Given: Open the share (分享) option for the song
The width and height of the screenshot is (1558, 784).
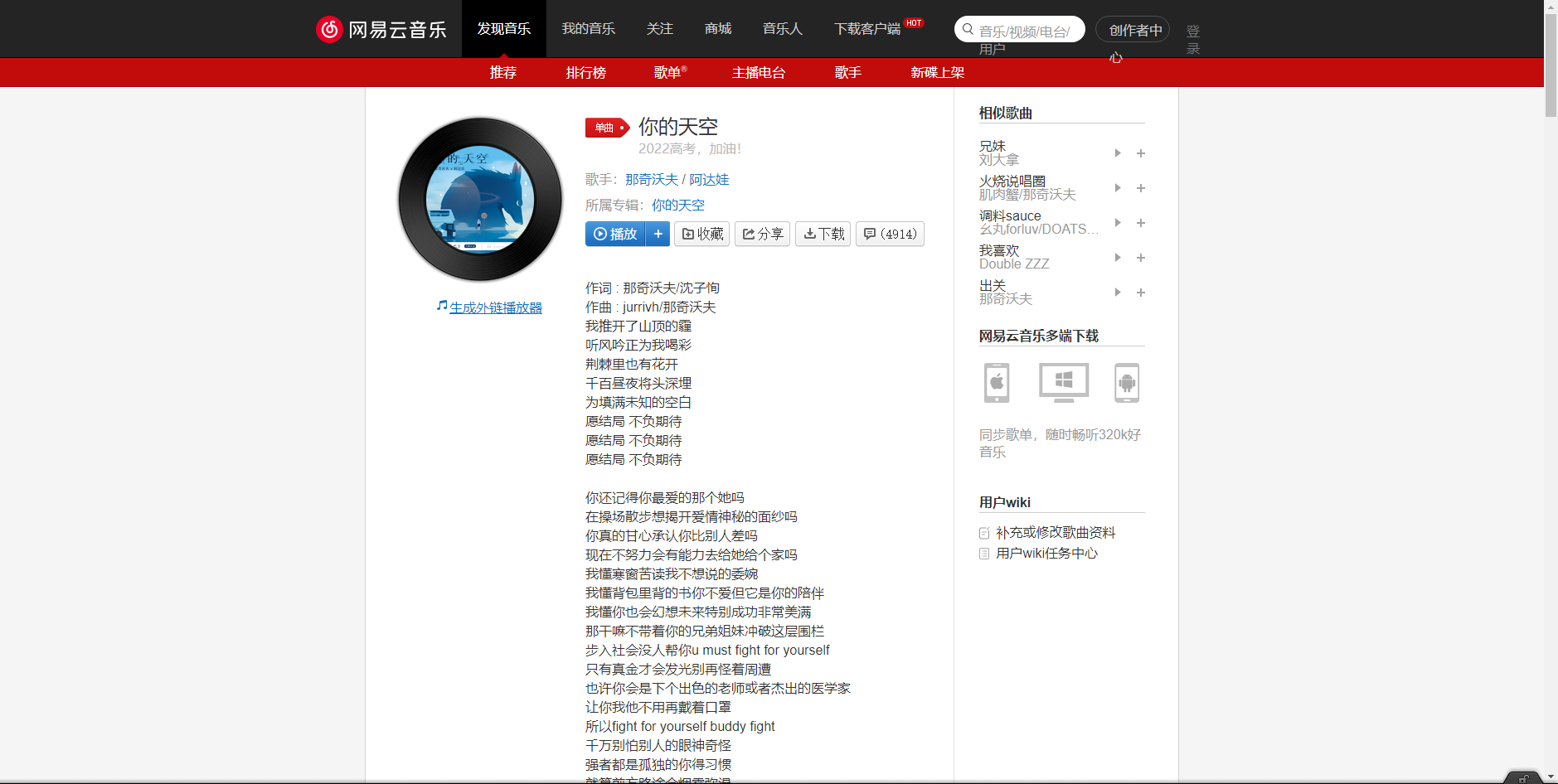Looking at the screenshot, I should coord(761,234).
